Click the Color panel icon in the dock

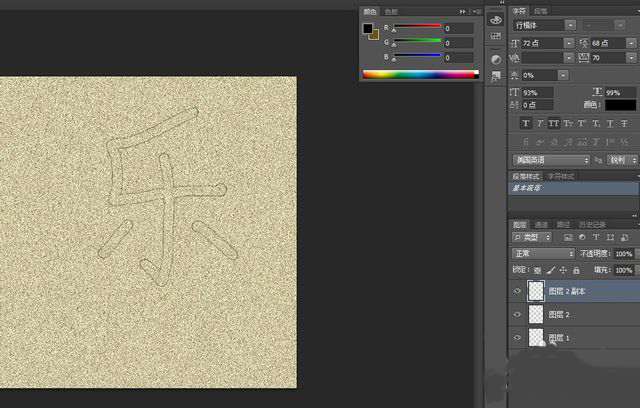pyautogui.click(x=496, y=19)
